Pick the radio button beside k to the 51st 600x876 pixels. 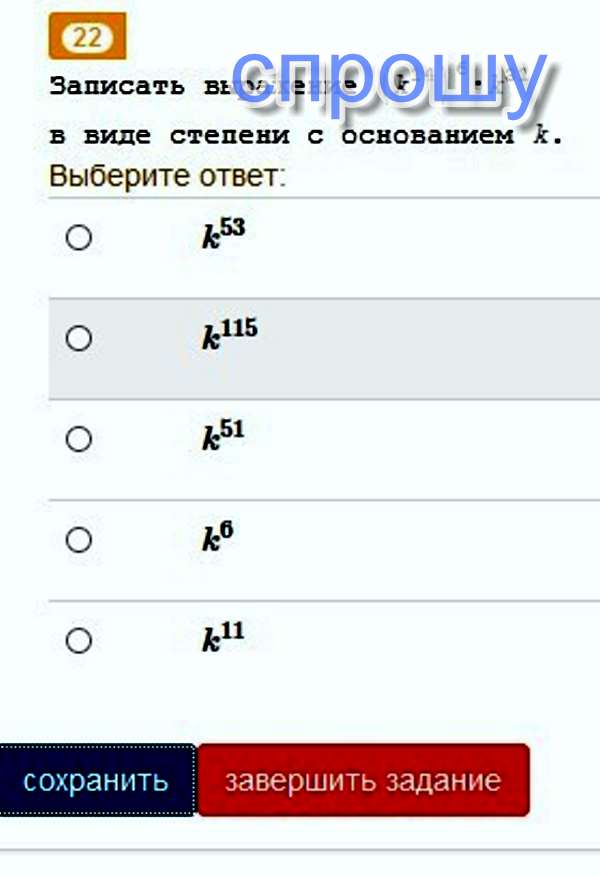(79, 439)
